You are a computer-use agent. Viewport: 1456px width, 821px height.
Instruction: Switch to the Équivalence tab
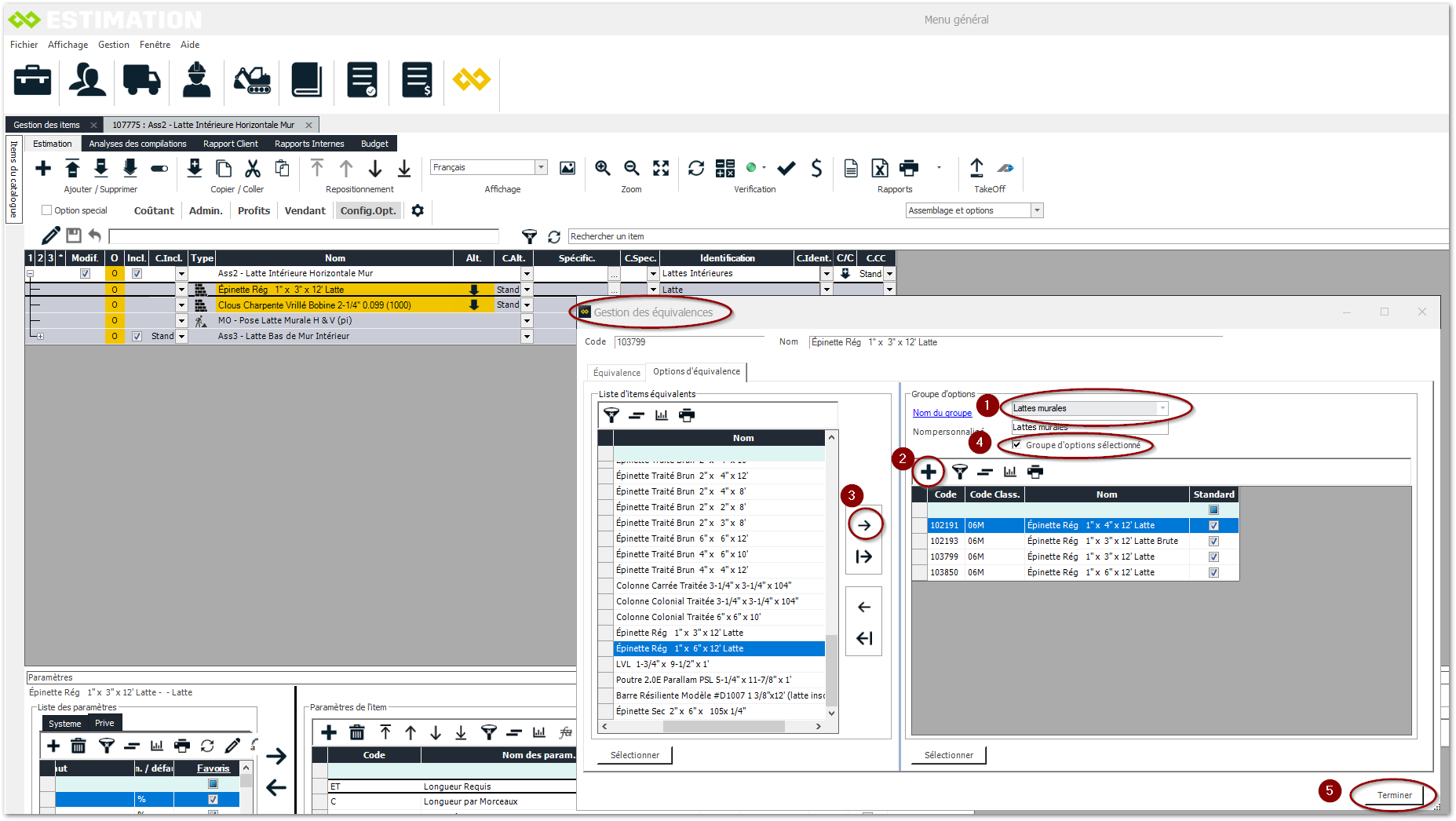coord(616,373)
